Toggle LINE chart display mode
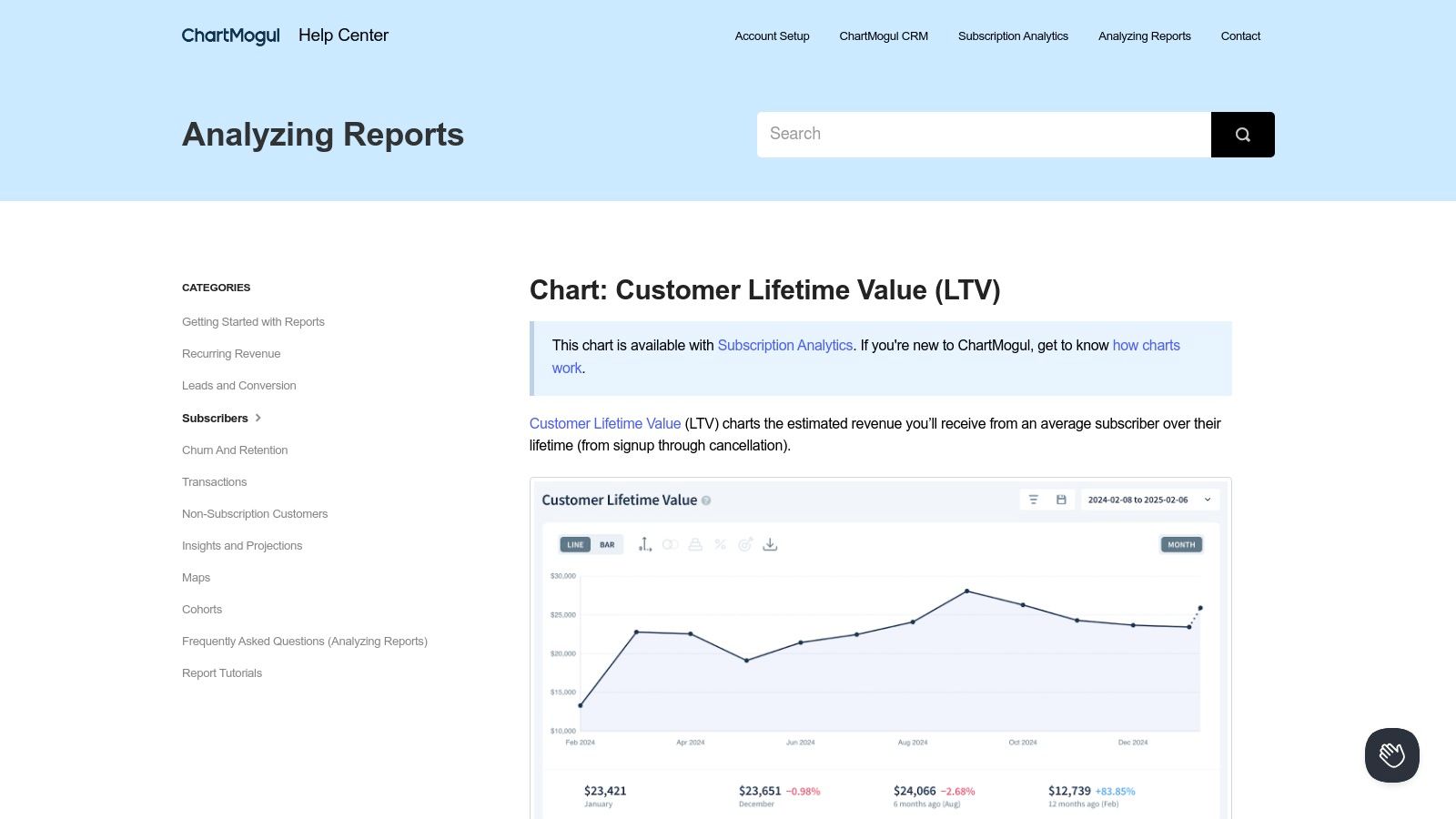The height and width of the screenshot is (819, 1456). pyautogui.click(x=575, y=544)
